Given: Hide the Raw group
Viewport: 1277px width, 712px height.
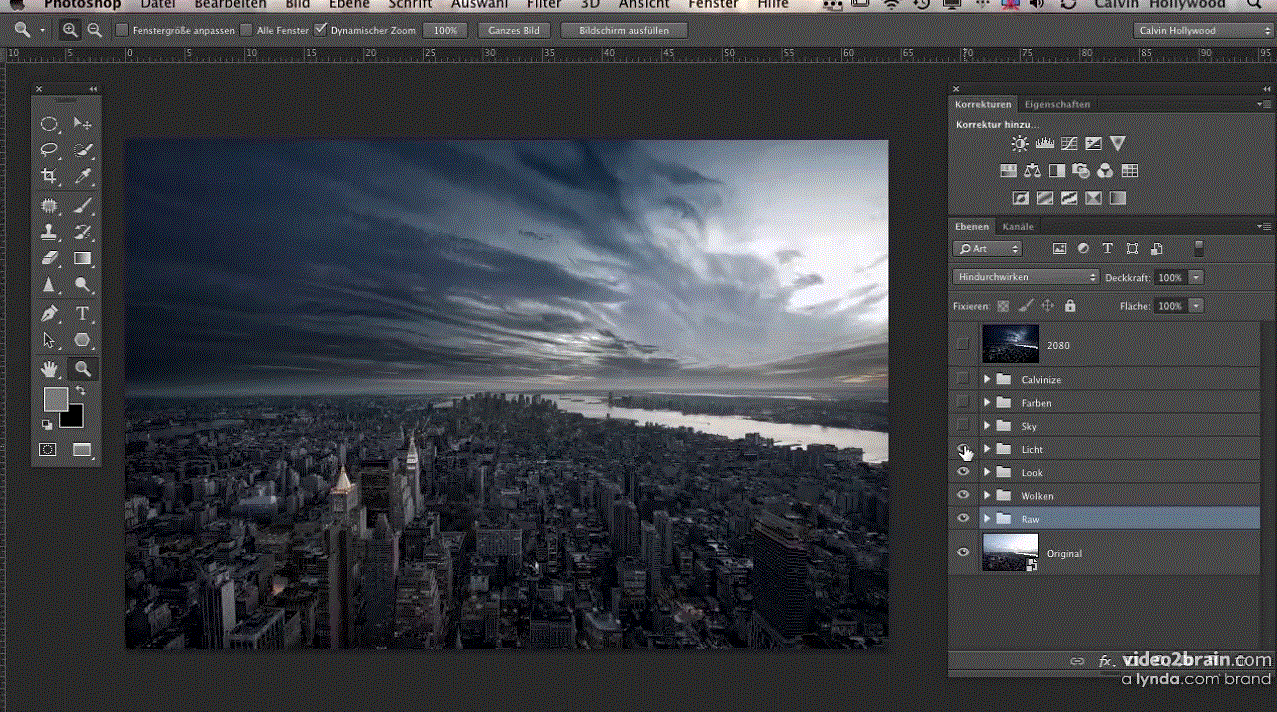Looking at the screenshot, I should 963,518.
